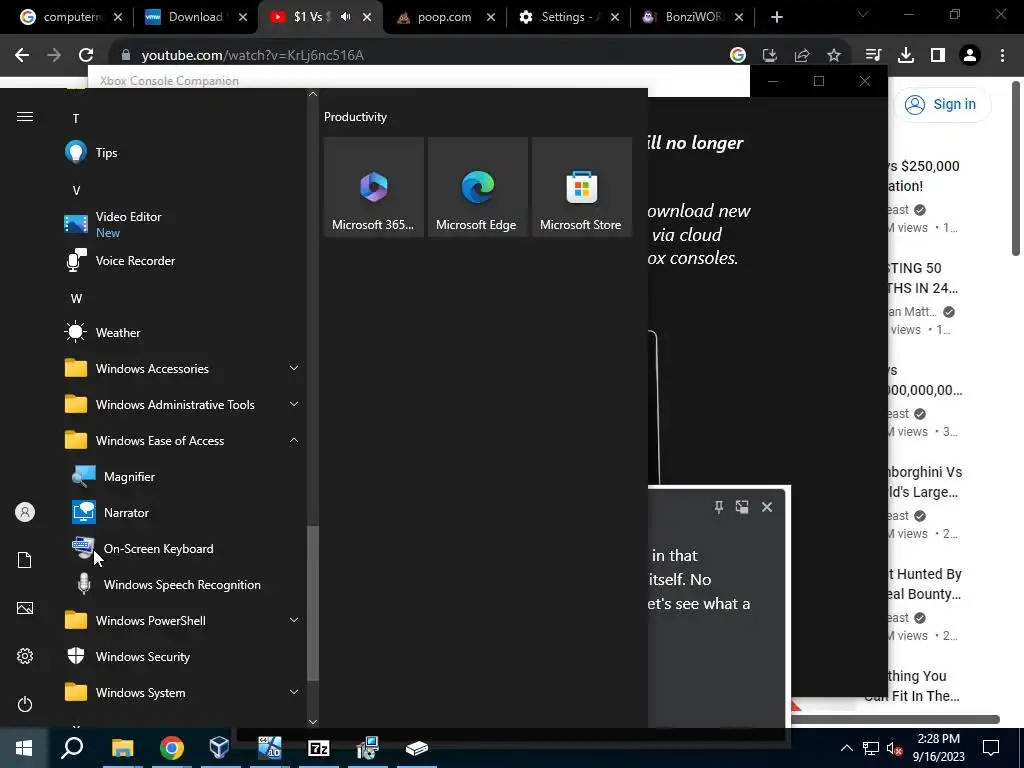Viewport: 1024px width, 768px height.
Task: Bookmark this page with star icon
Action: point(834,56)
